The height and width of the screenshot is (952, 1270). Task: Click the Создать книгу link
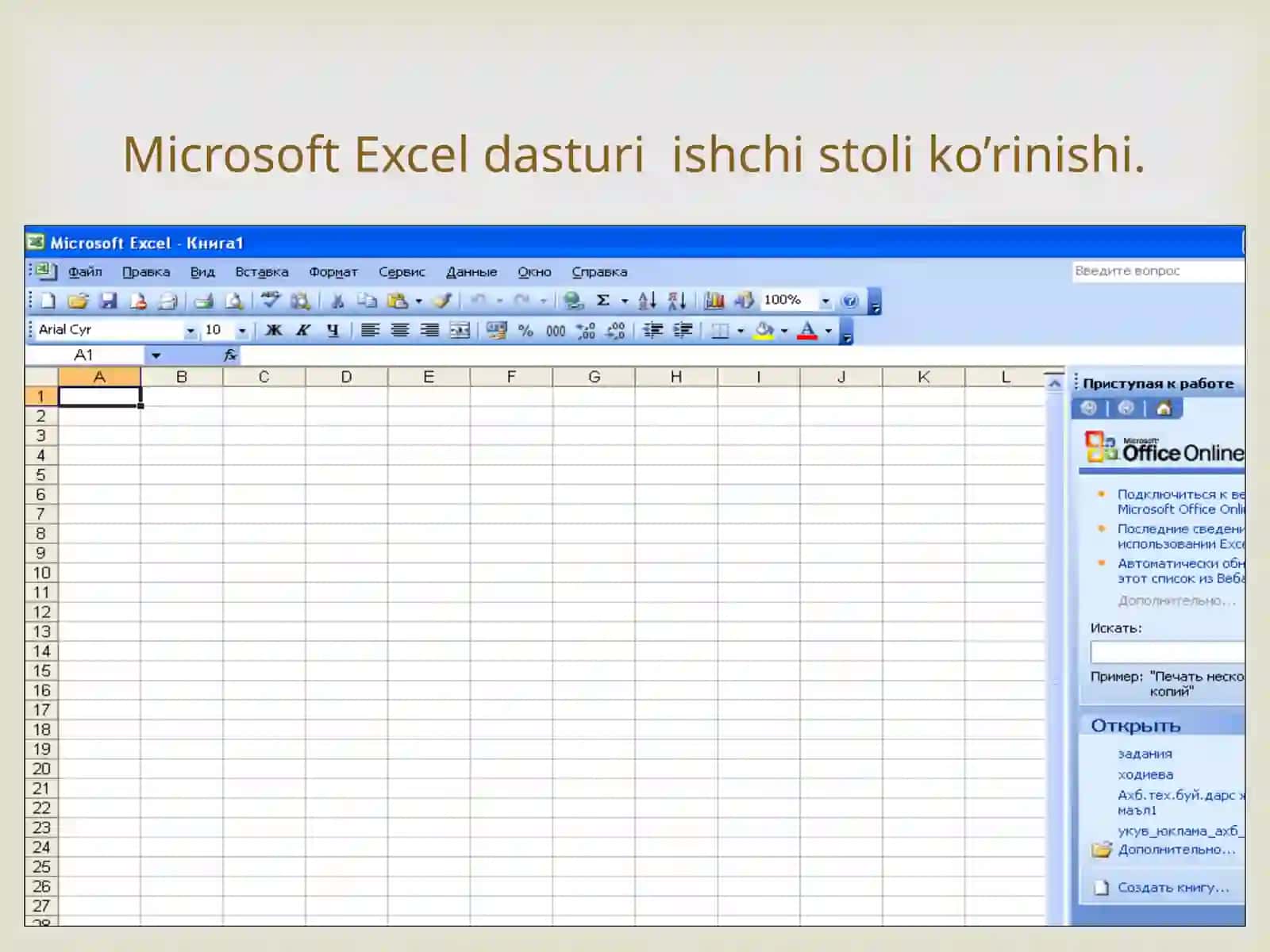1173,887
